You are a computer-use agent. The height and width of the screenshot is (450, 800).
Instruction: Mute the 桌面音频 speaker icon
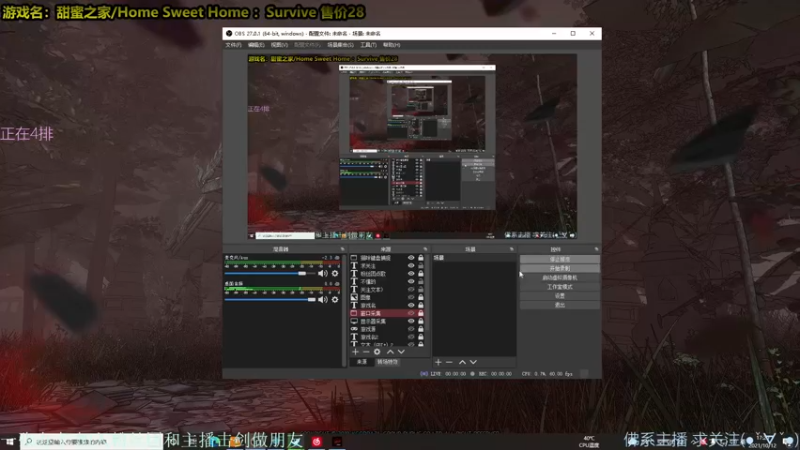coord(322,299)
